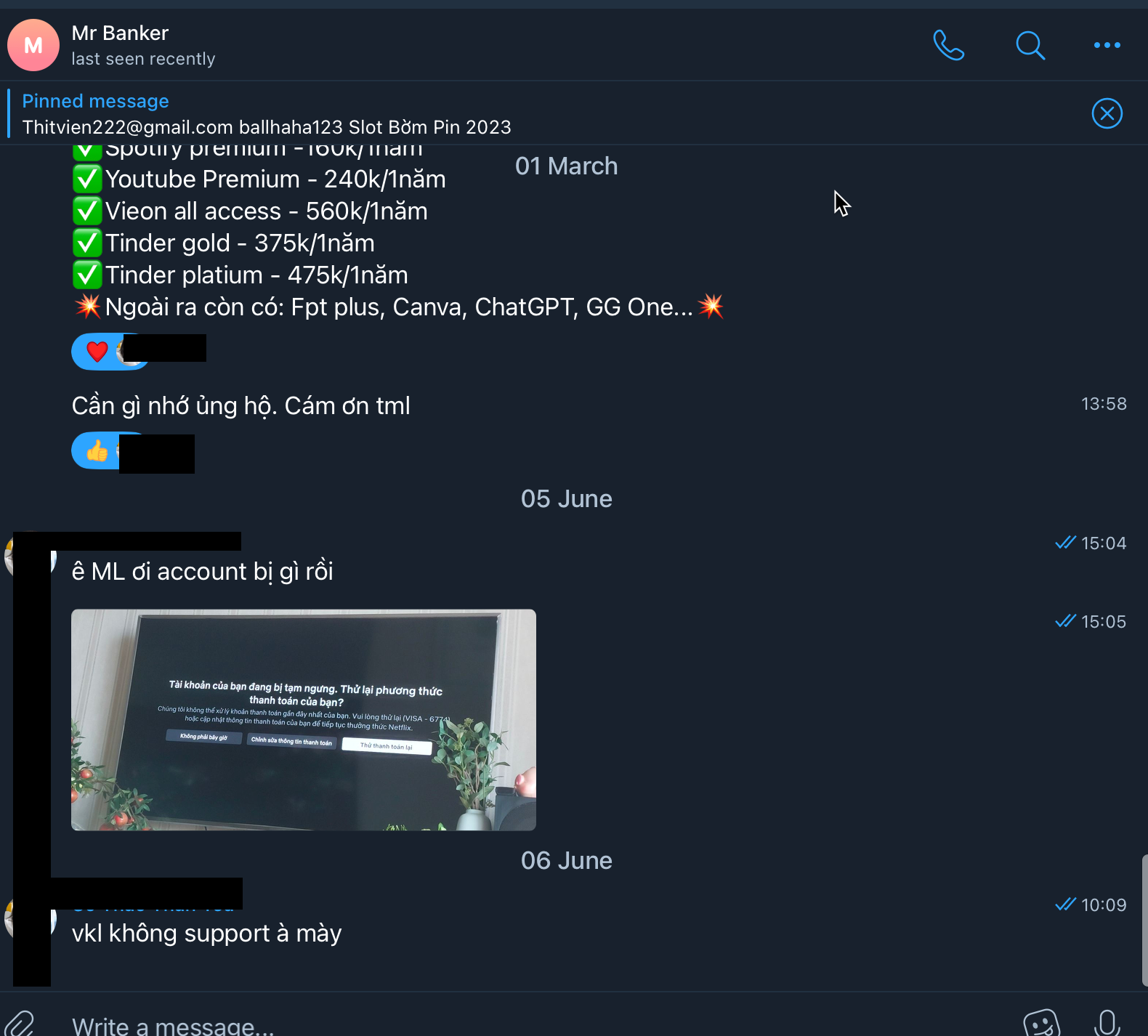
Task: Open the sticker and emoji panel
Action: click(x=1041, y=1023)
